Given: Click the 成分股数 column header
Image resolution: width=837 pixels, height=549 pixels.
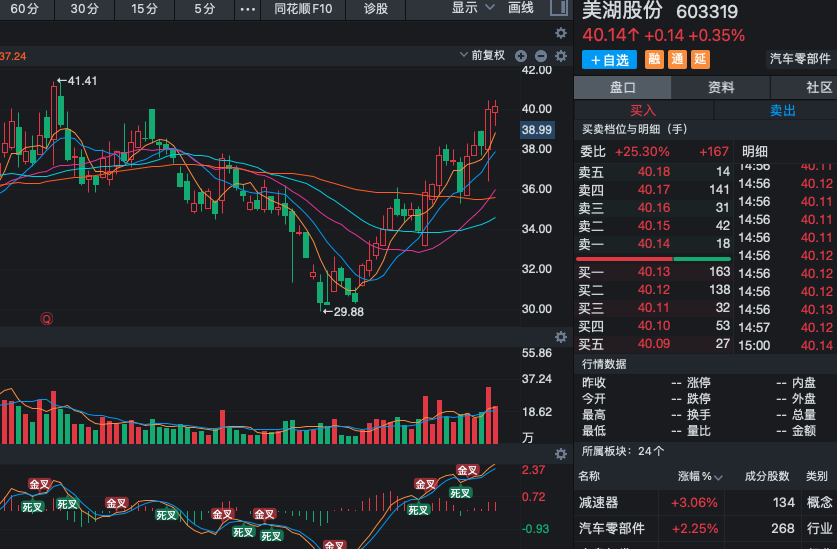Looking at the screenshot, I should pos(767,476).
